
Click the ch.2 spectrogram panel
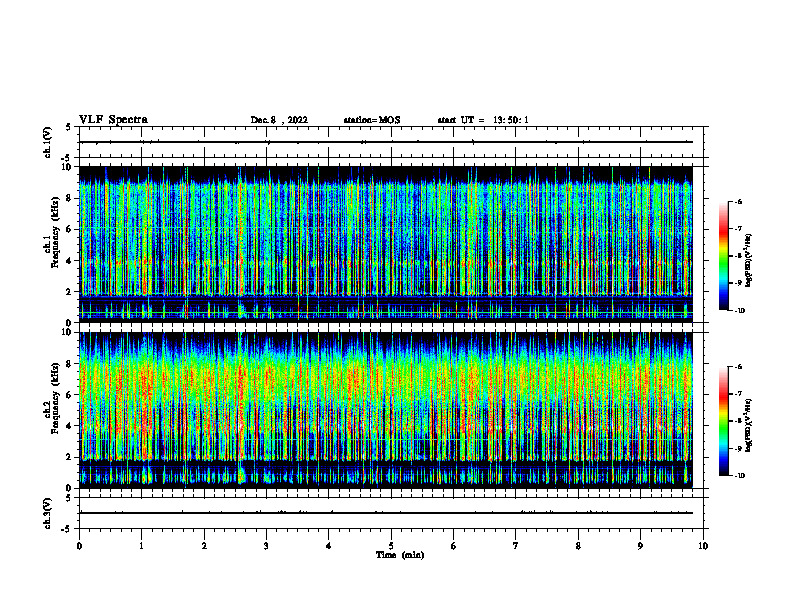(x=386, y=410)
